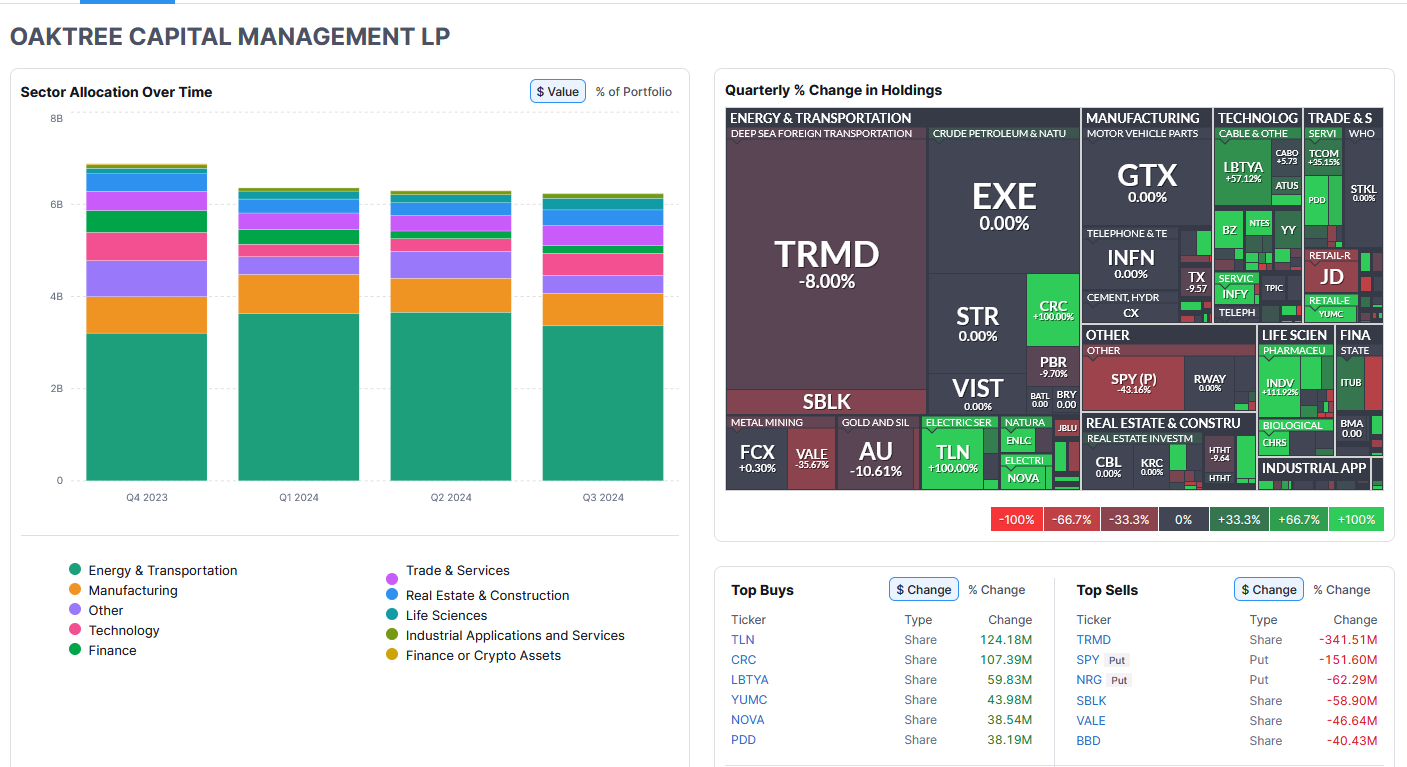Viewport: 1407px width, 767px height.
Task: Toggle the Life Sciences legend entry
Action: (x=437, y=615)
